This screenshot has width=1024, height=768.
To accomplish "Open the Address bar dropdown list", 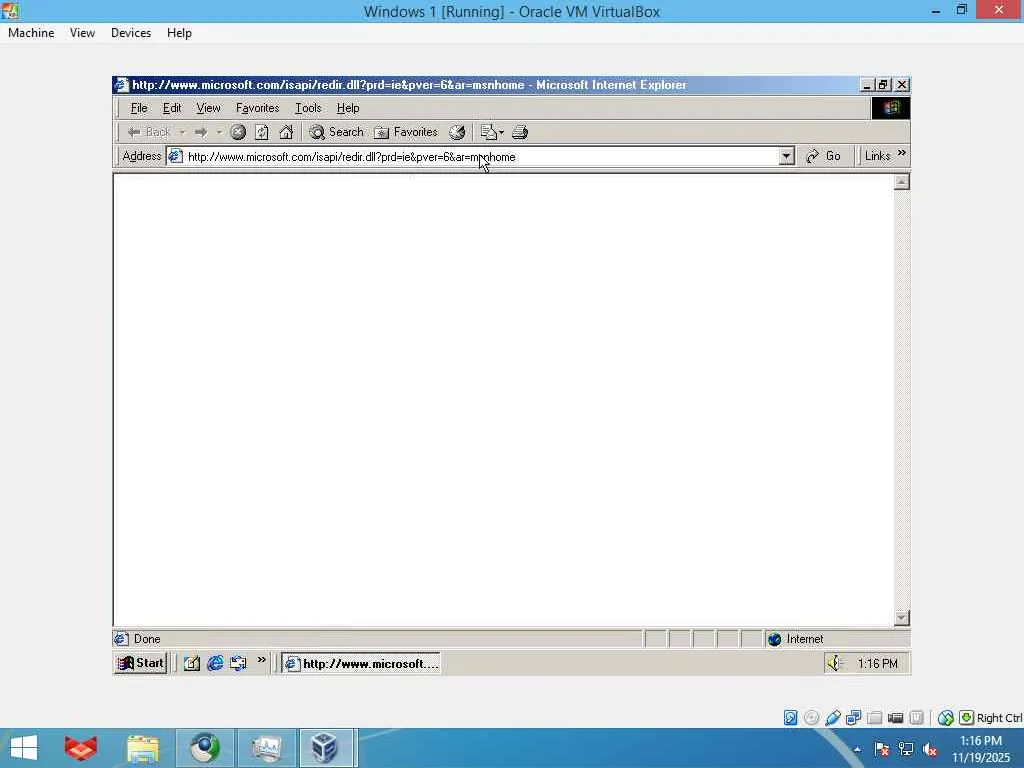I will coord(786,156).
